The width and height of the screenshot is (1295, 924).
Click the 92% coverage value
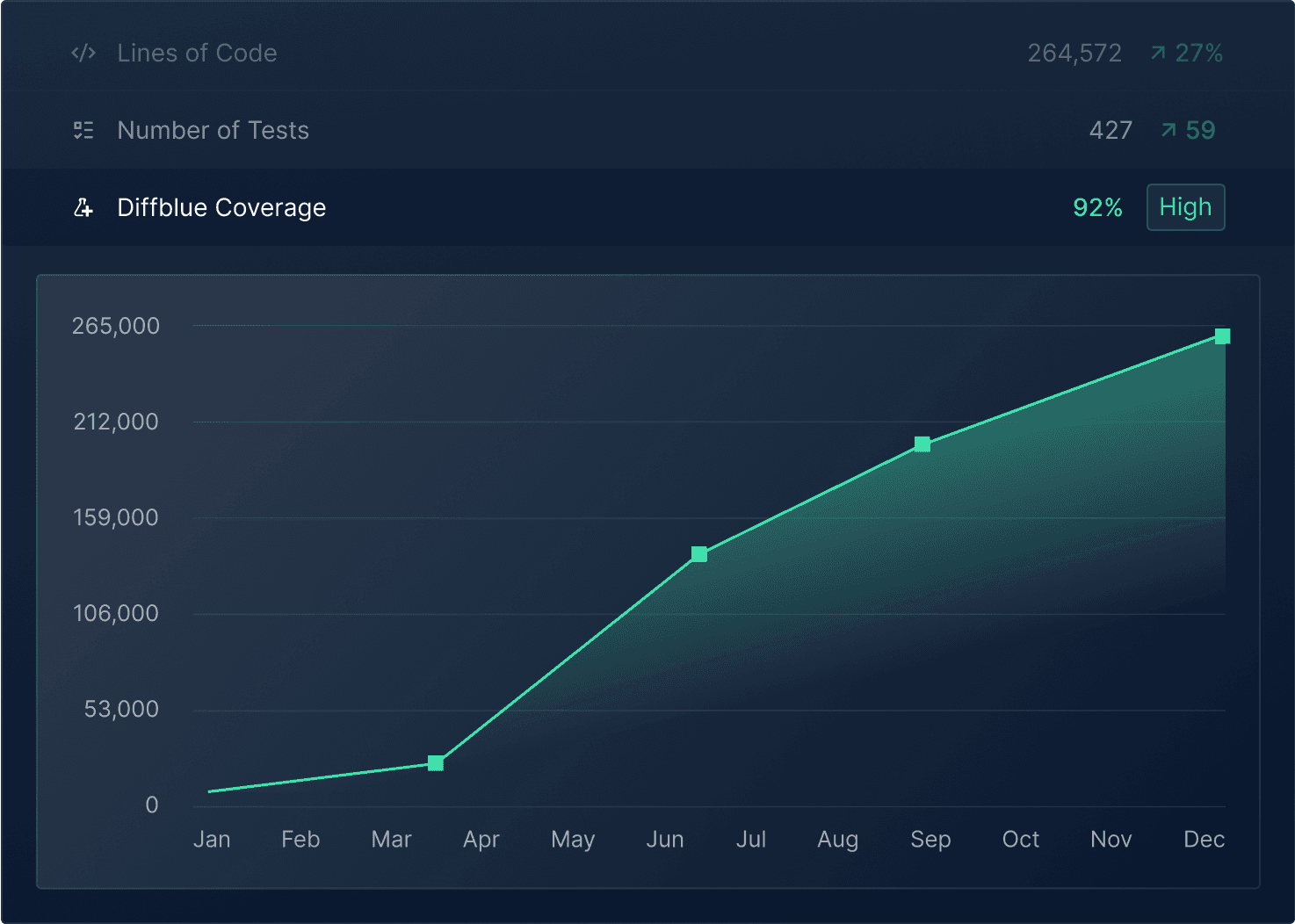tap(1097, 208)
